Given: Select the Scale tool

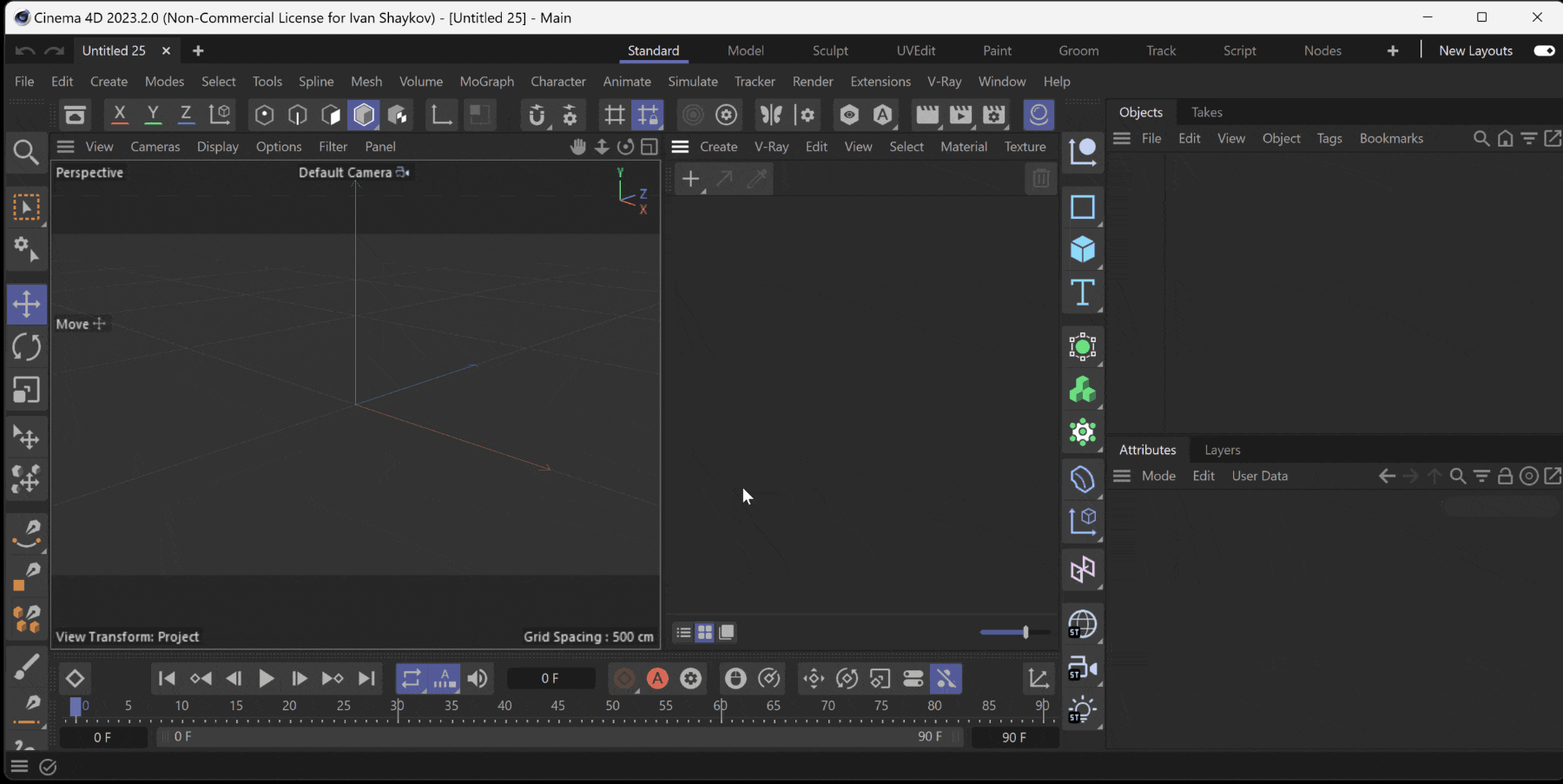Looking at the screenshot, I should click(x=26, y=391).
